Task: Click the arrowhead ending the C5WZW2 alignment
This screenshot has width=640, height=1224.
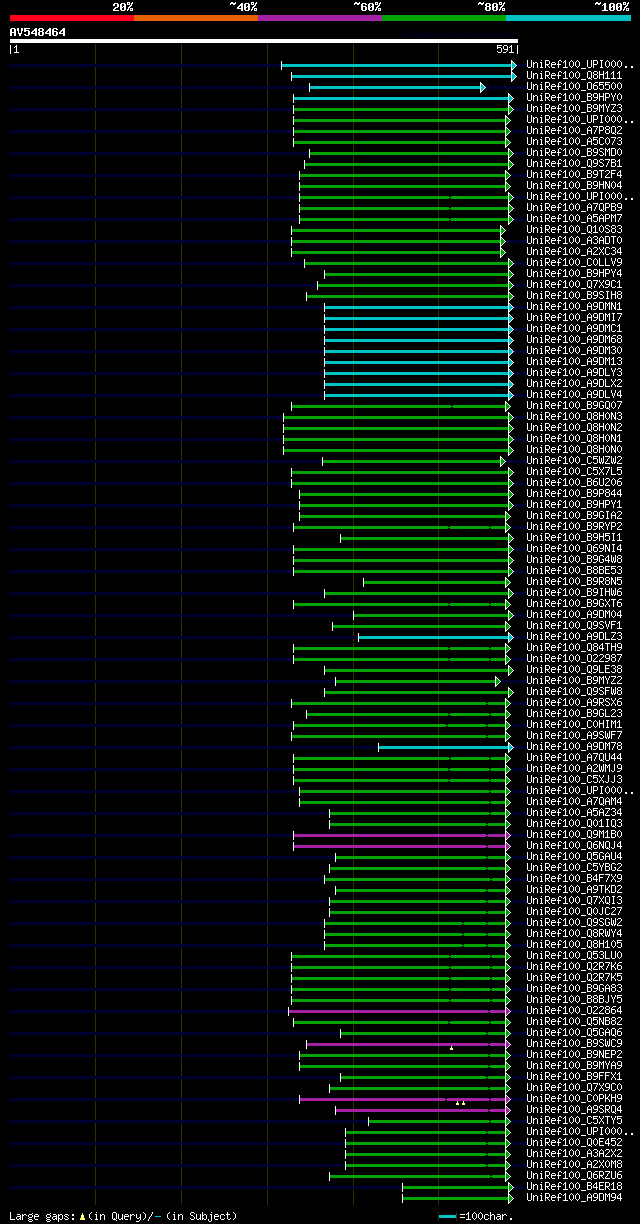Action: [503, 461]
